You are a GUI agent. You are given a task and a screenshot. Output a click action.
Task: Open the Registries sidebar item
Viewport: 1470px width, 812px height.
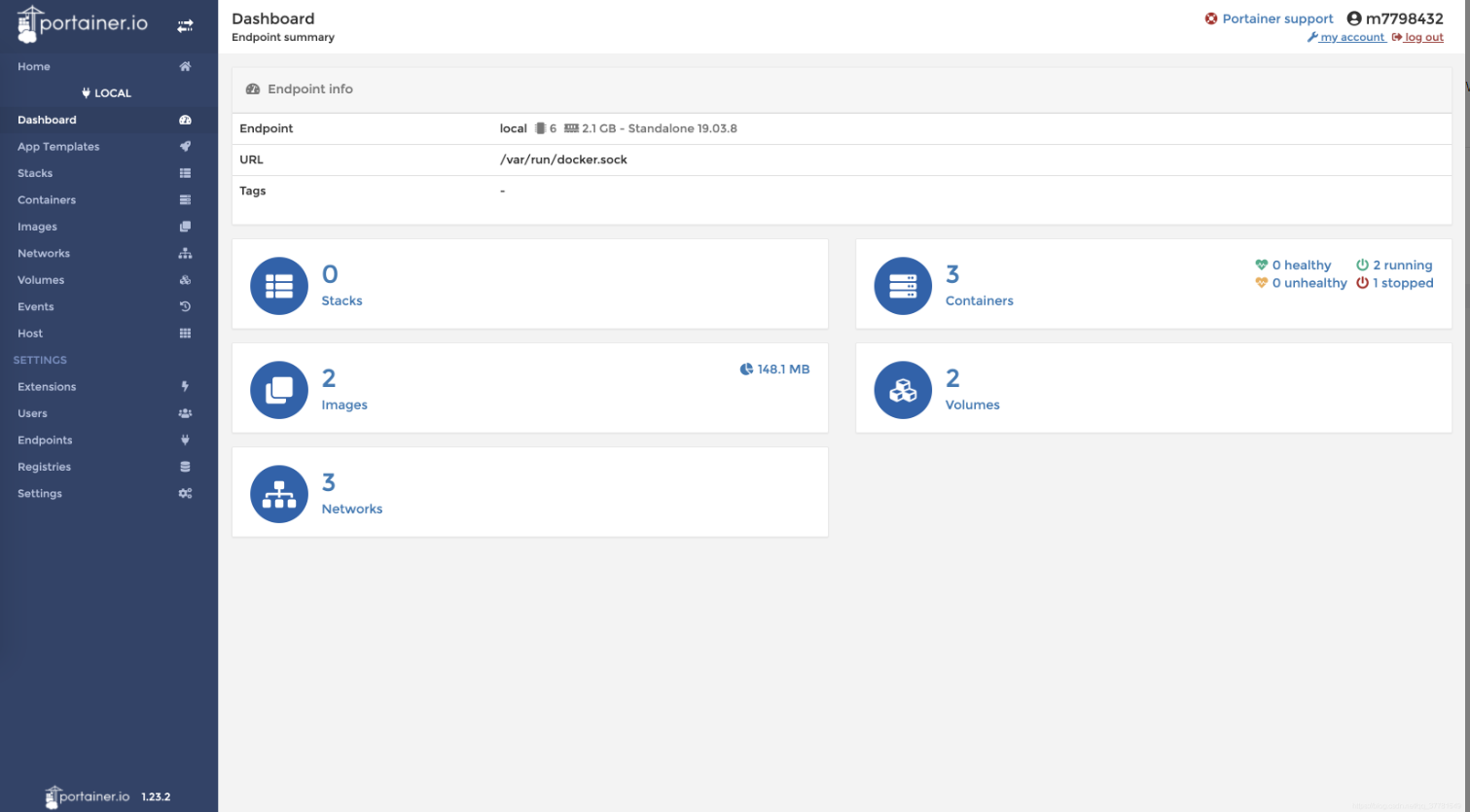coord(45,467)
